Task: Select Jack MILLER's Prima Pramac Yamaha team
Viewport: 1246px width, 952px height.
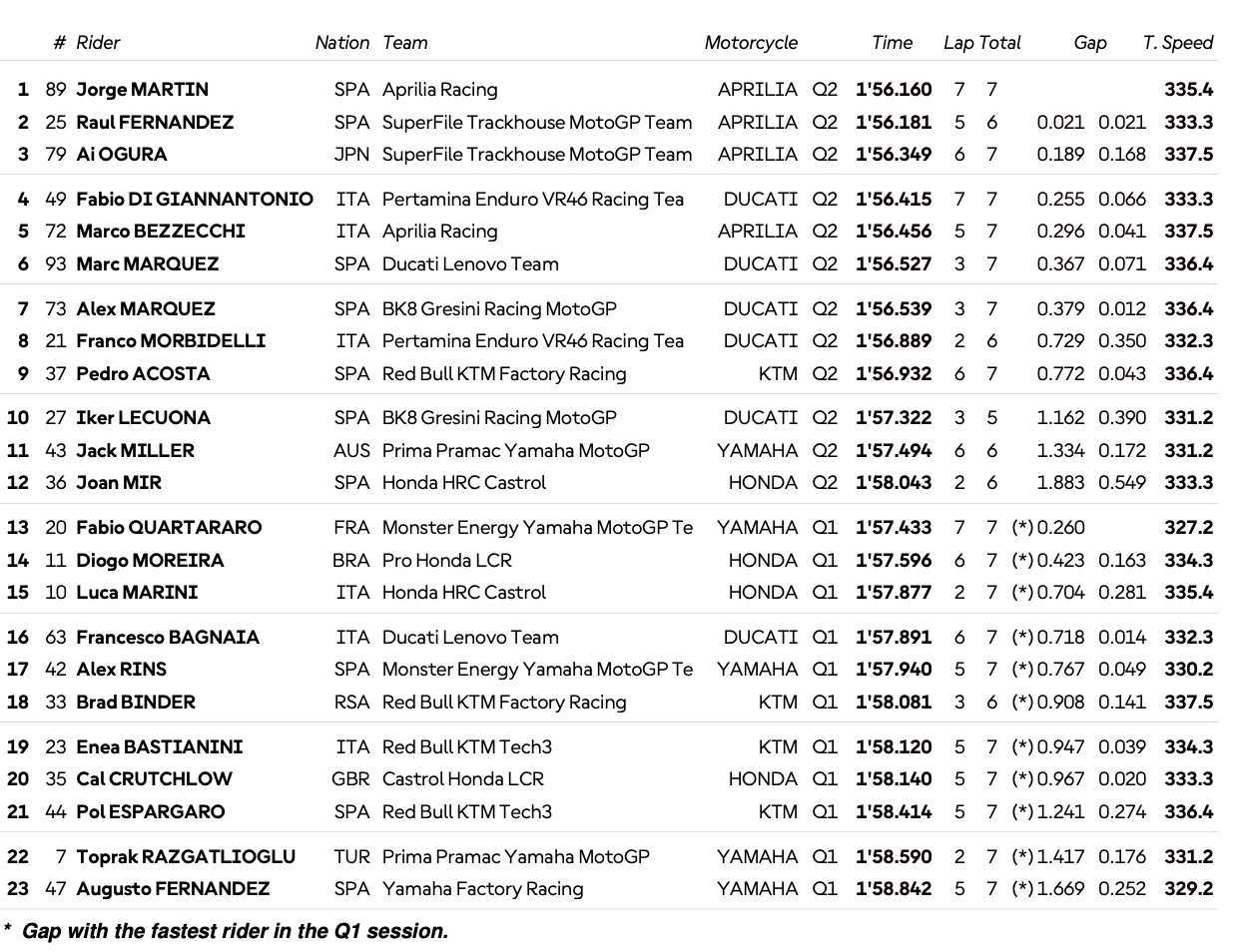Action: (x=516, y=451)
